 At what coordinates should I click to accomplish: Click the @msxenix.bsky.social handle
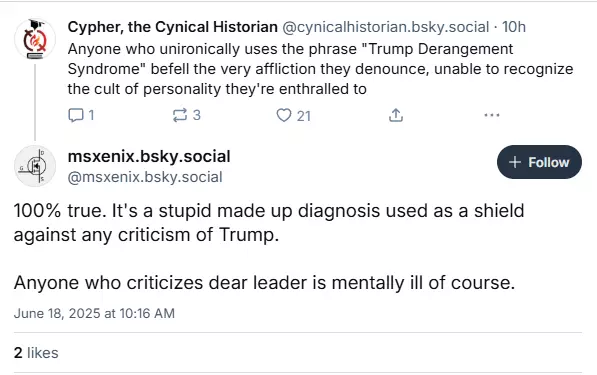click(x=145, y=177)
